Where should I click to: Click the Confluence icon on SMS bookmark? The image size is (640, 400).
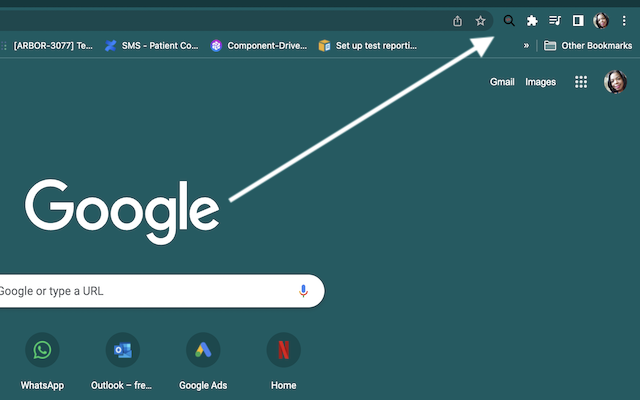110,46
